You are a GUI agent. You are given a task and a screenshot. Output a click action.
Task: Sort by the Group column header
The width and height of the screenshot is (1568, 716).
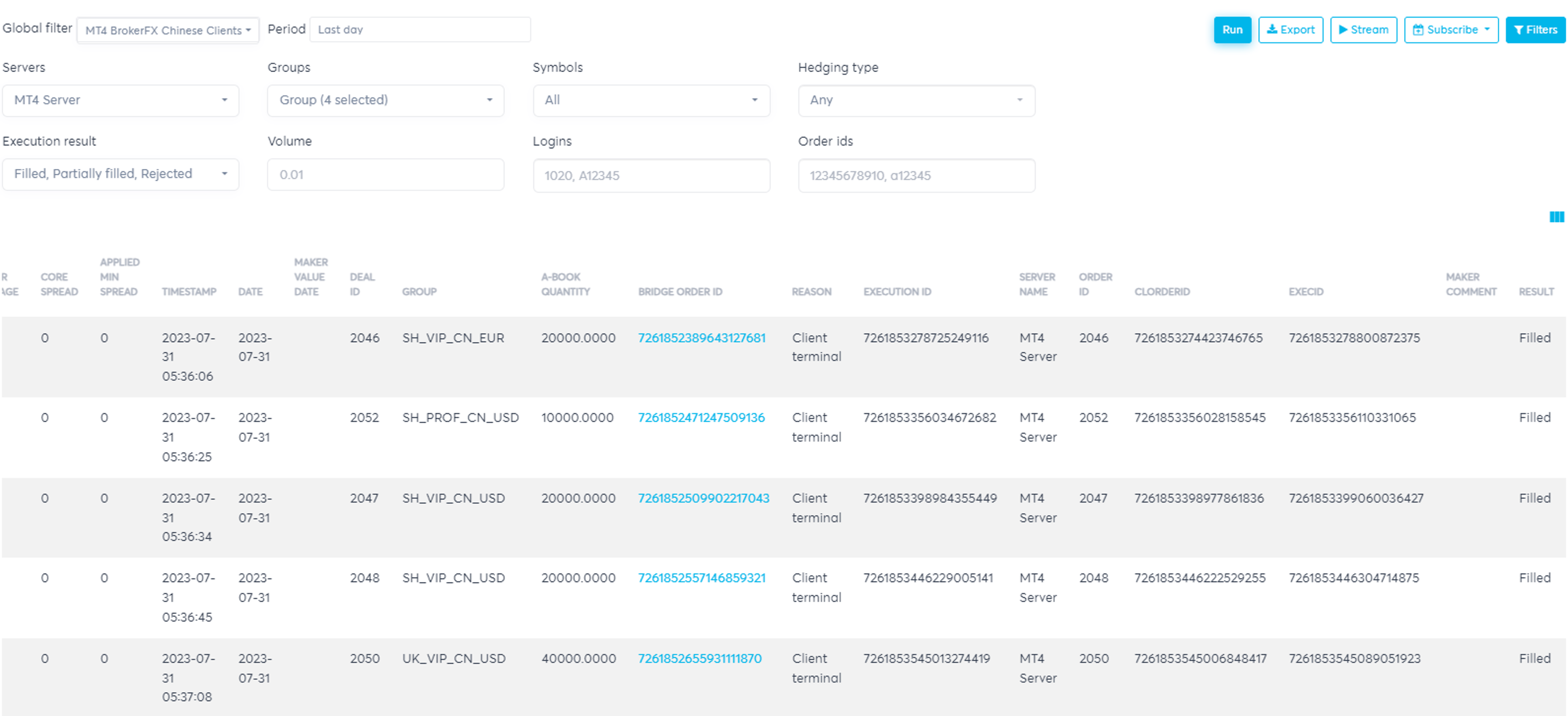[x=420, y=292]
